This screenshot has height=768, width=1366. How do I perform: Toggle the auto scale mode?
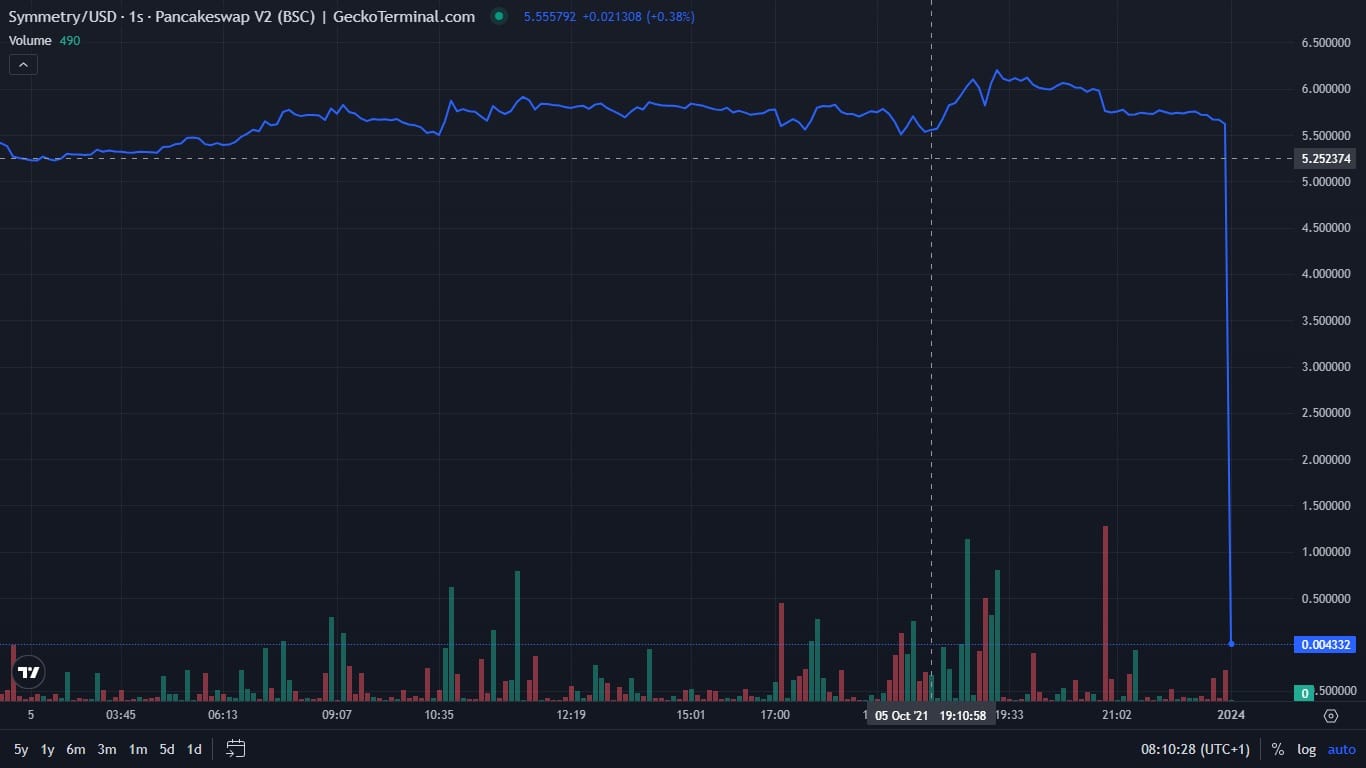click(1341, 749)
